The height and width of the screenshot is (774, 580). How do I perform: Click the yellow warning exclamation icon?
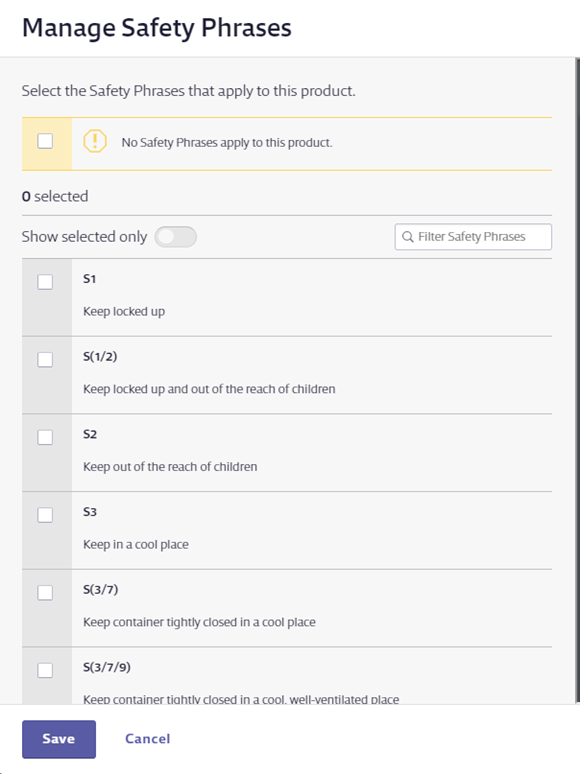click(x=95, y=141)
